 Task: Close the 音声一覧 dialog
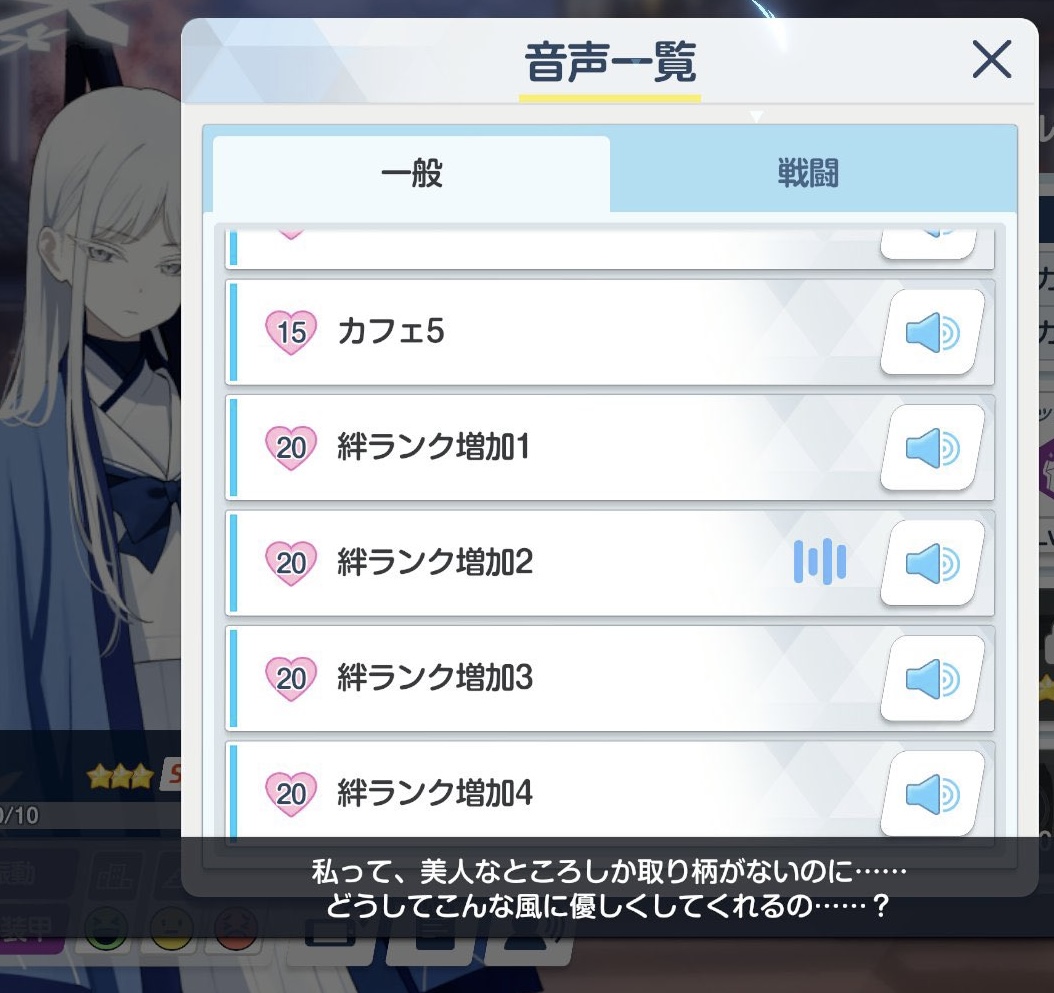pyautogui.click(x=991, y=59)
